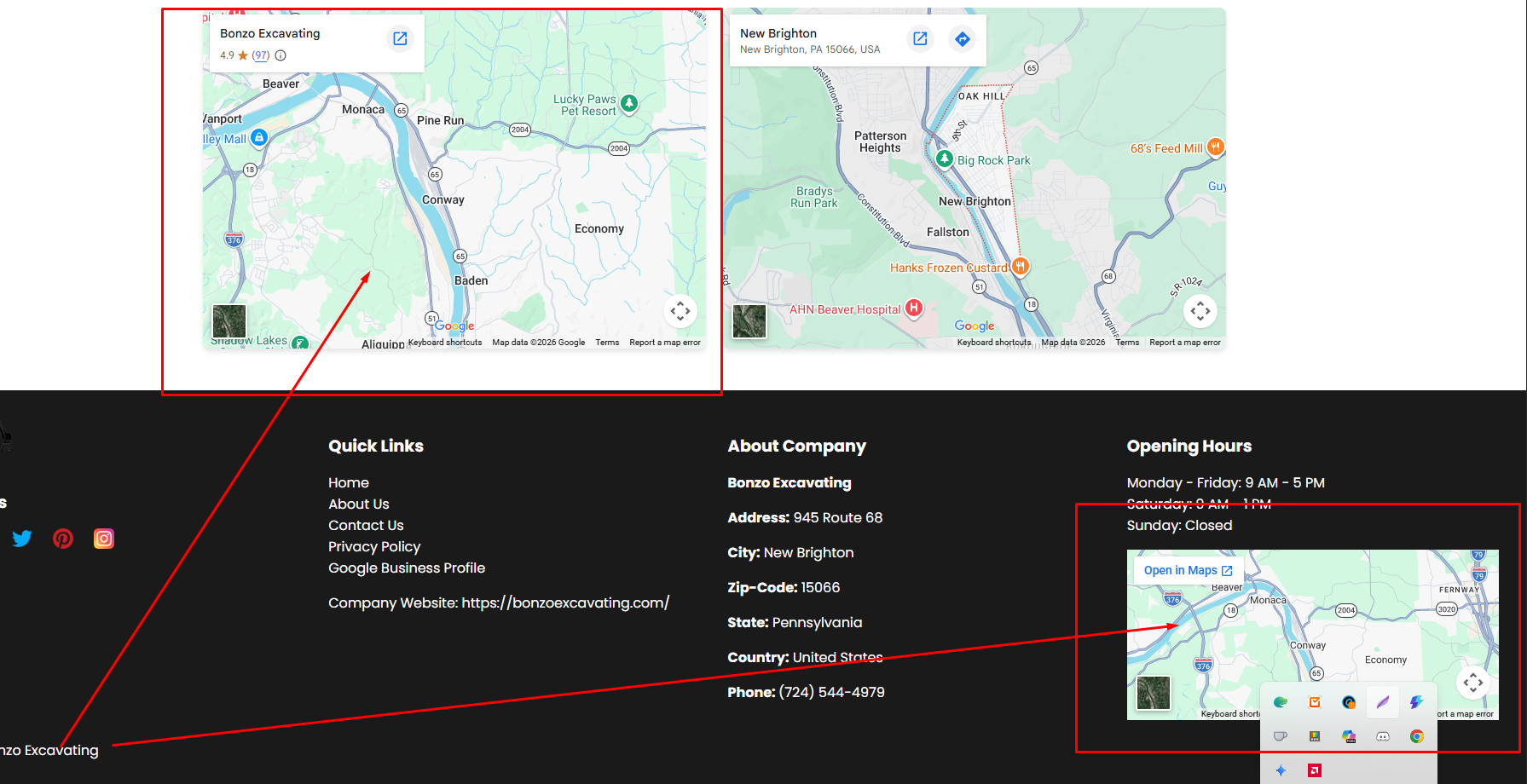Image resolution: width=1527 pixels, height=784 pixels.
Task: Switch the New Brighton map to satellite view
Action: point(749,321)
